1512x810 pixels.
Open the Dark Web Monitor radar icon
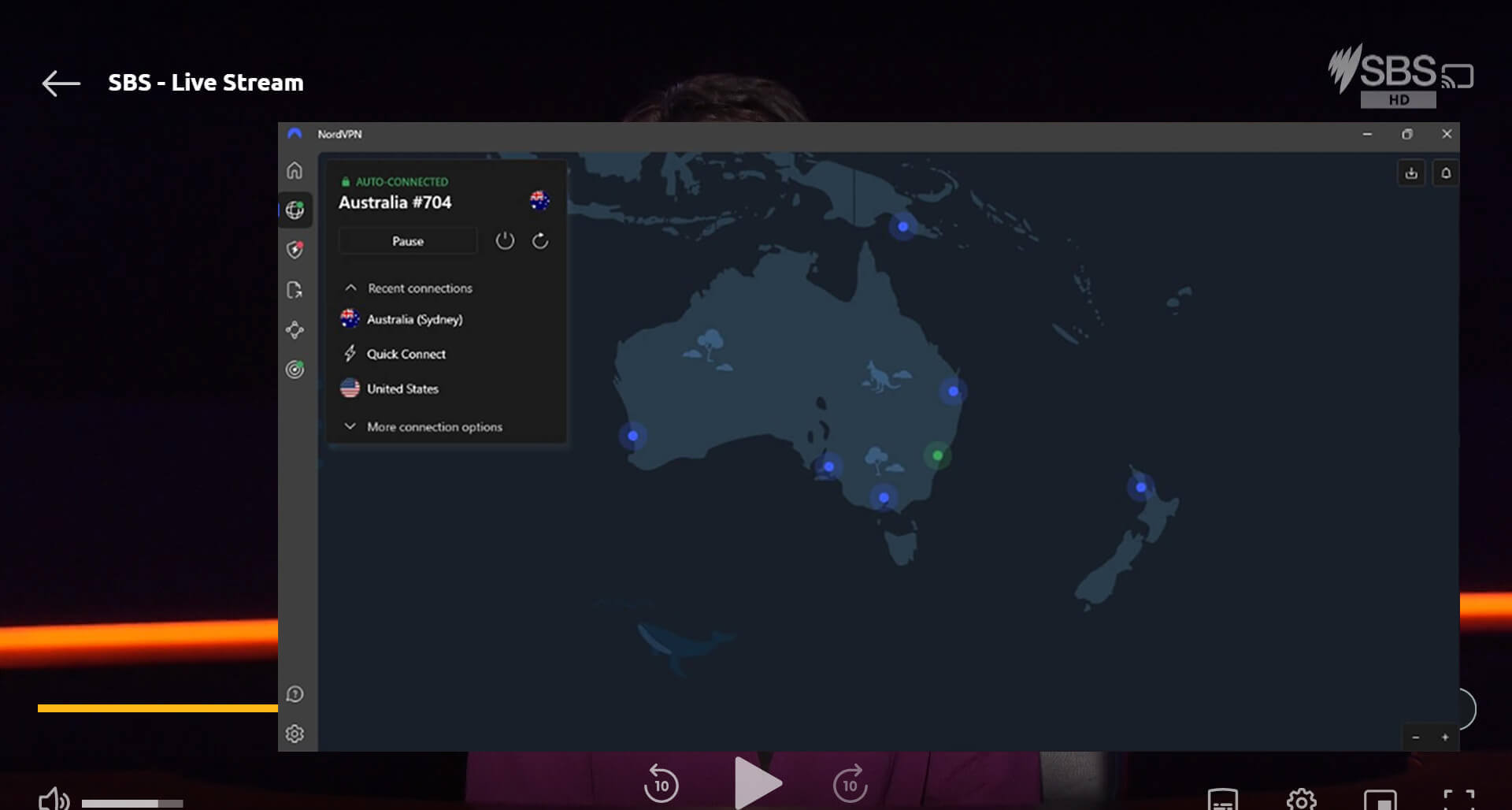click(295, 369)
